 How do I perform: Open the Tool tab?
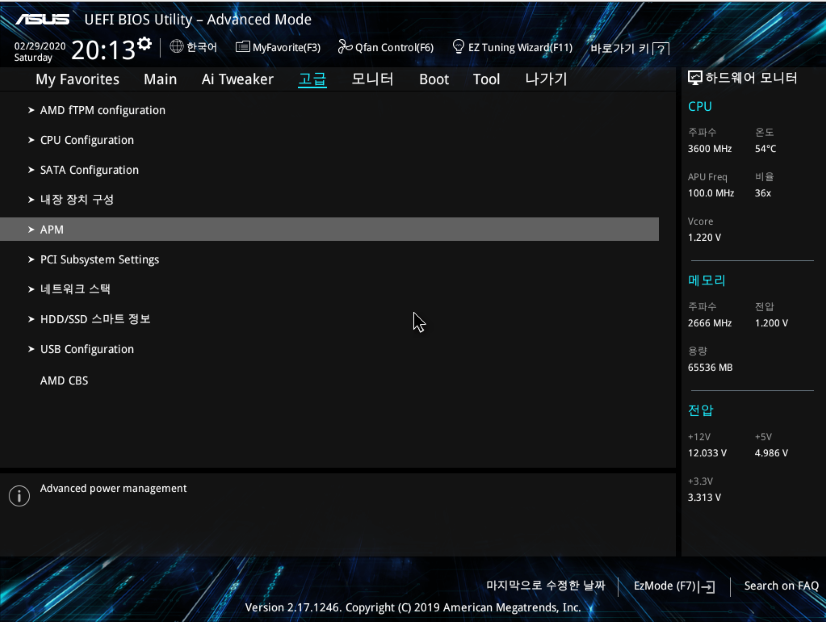pyautogui.click(x=486, y=80)
